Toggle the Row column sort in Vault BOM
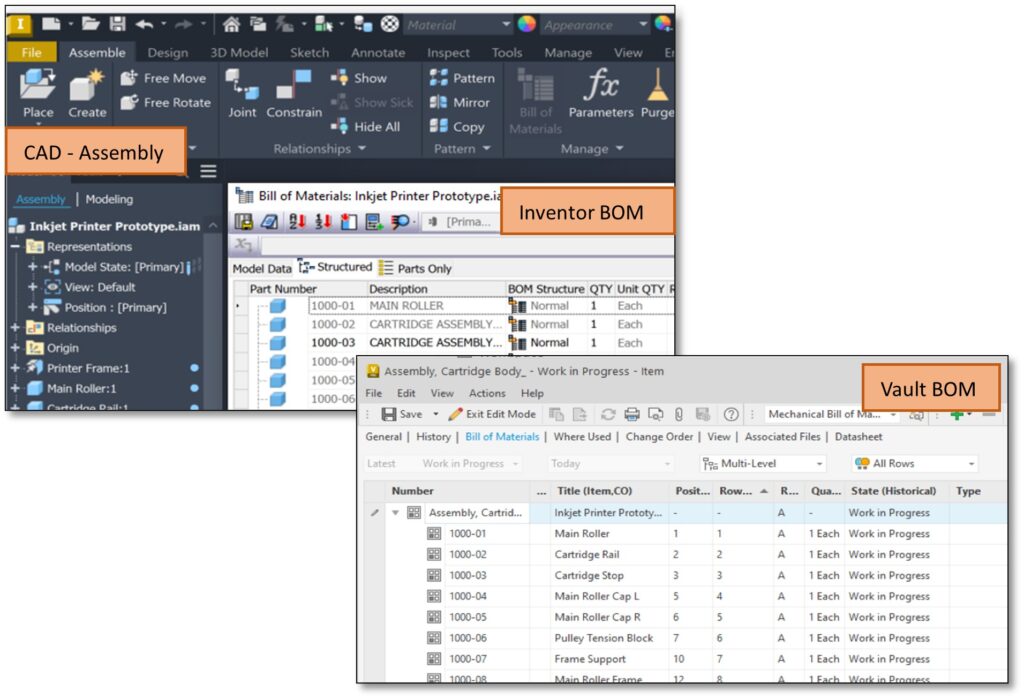This screenshot has height=699, width=1024. tap(743, 491)
